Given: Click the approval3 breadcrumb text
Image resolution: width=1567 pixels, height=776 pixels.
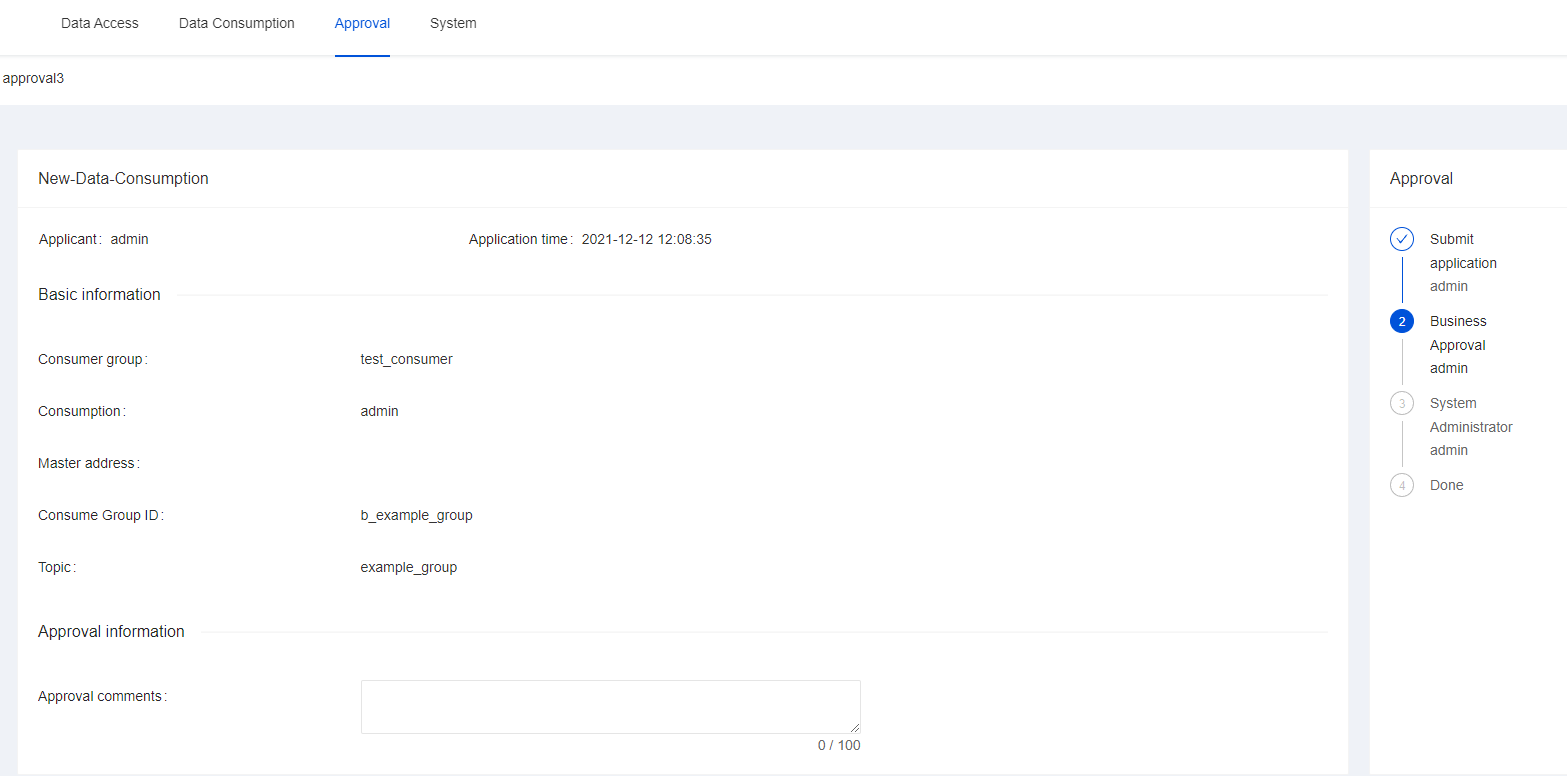Looking at the screenshot, I should click(34, 78).
